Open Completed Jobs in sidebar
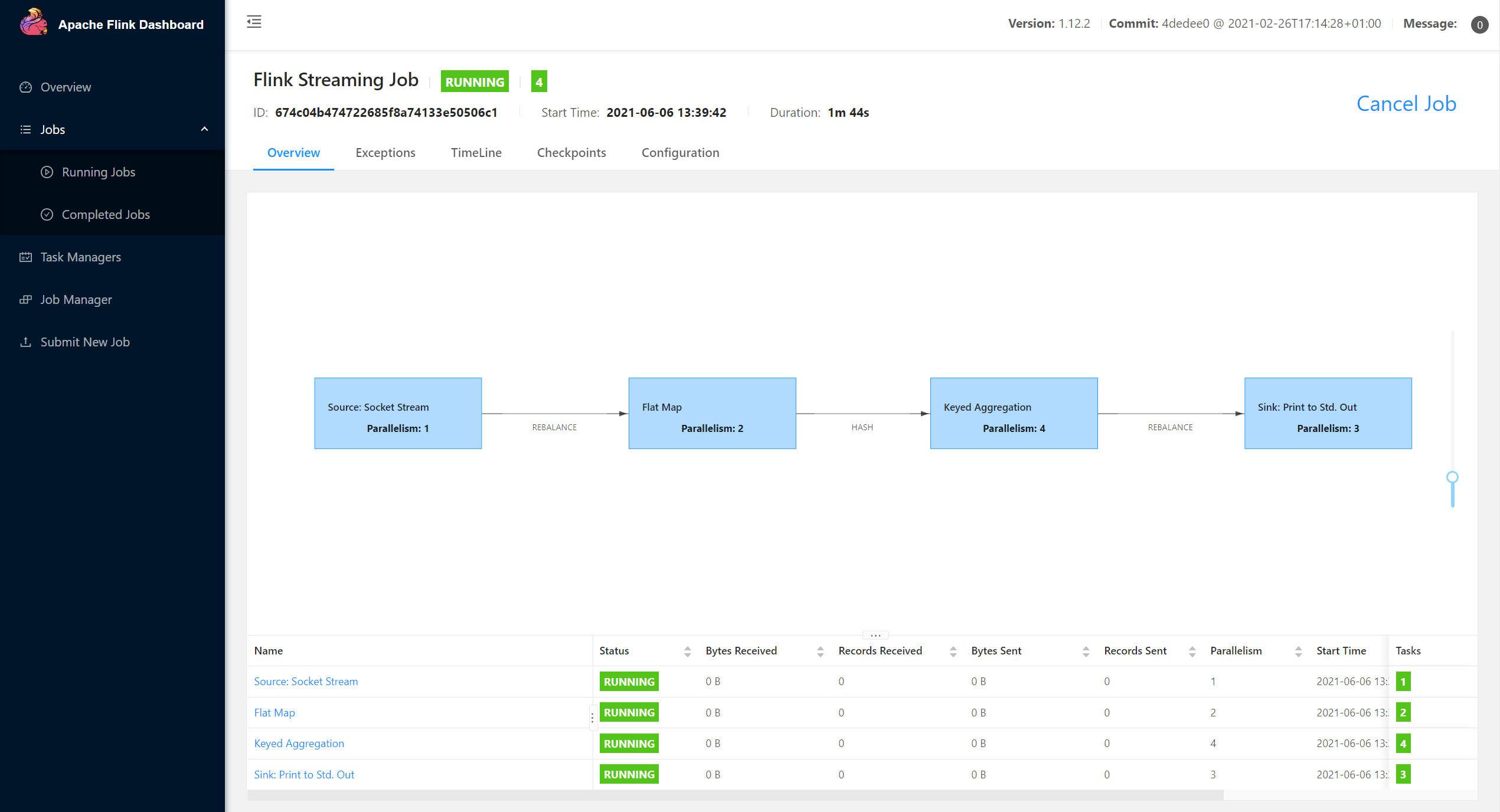Screen dimensions: 1500x812 (x=105, y=215)
